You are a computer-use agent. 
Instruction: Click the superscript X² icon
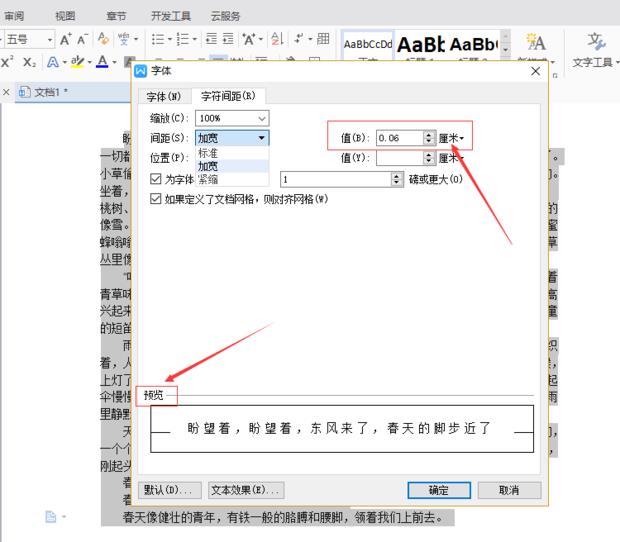pyautogui.click(x=7, y=62)
